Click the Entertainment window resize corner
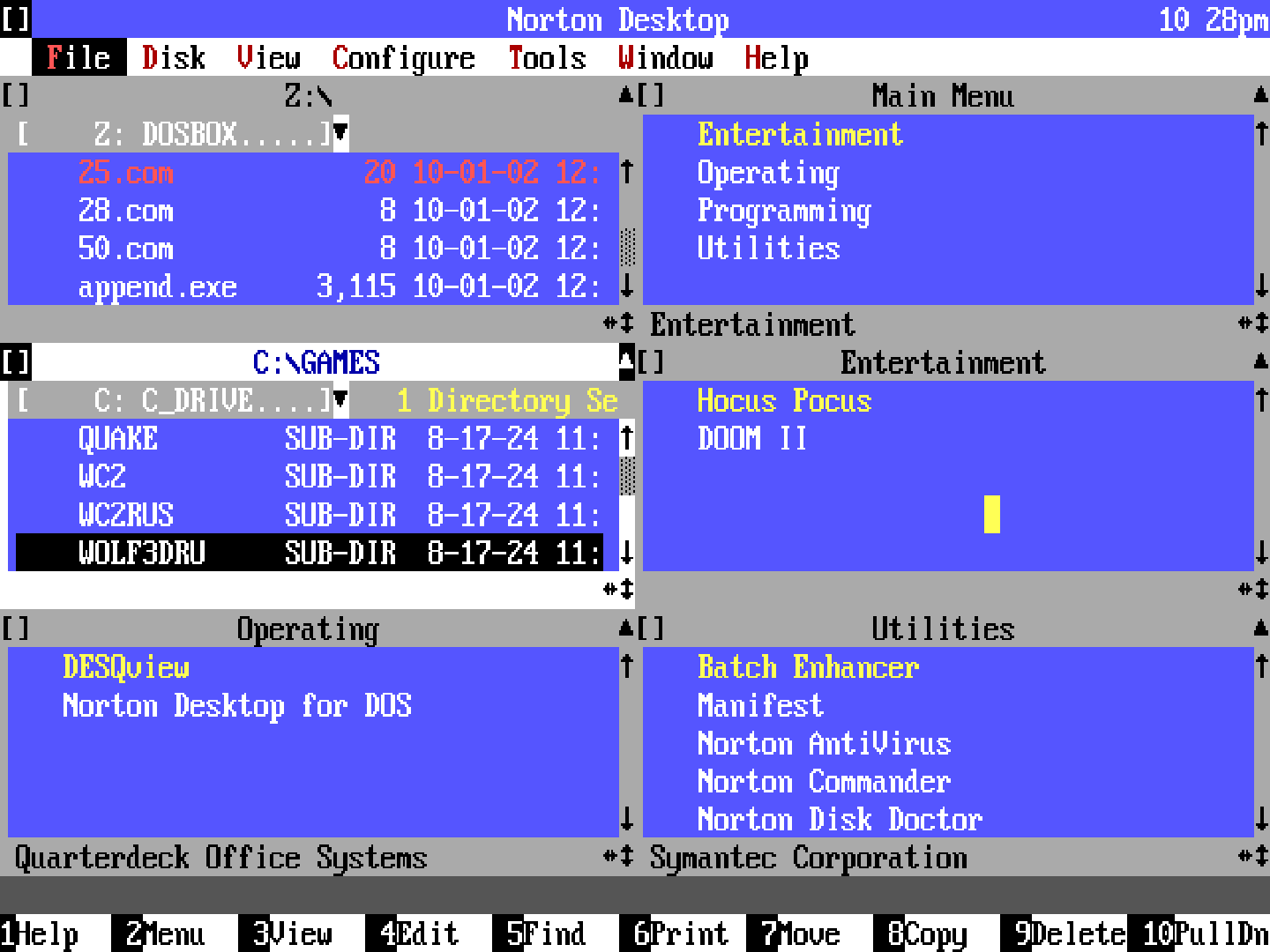The image size is (1270, 952). click(x=1254, y=590)
